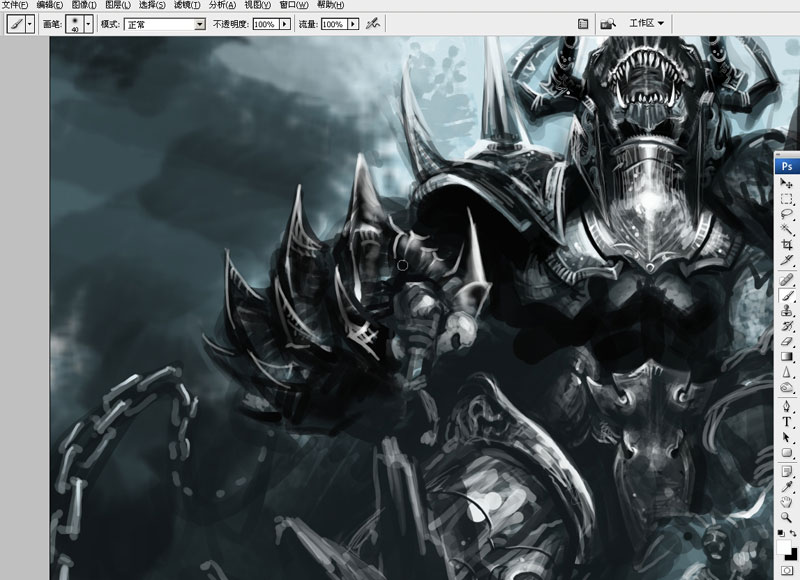Open the 文件(F) menu
The image size is (800, 580).
click(15, 5)
